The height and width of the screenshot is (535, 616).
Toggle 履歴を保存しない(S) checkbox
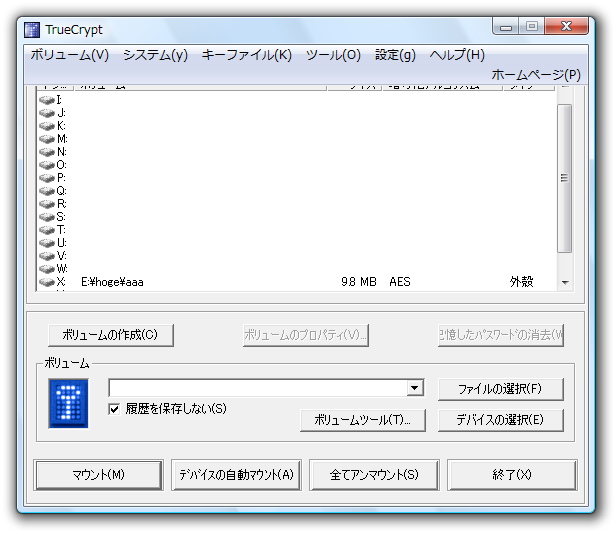click(x=114, y=409)
